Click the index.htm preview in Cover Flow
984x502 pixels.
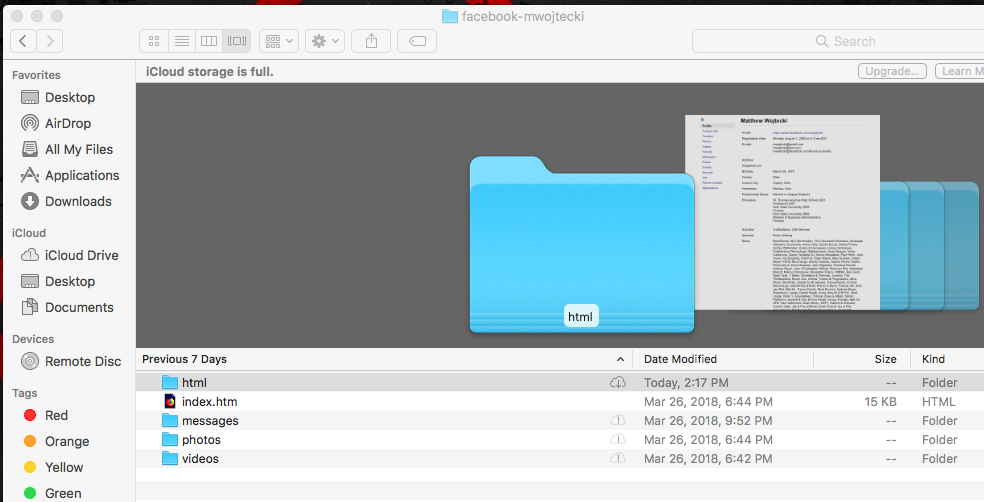pyautogui.click(x=783, y=212)
